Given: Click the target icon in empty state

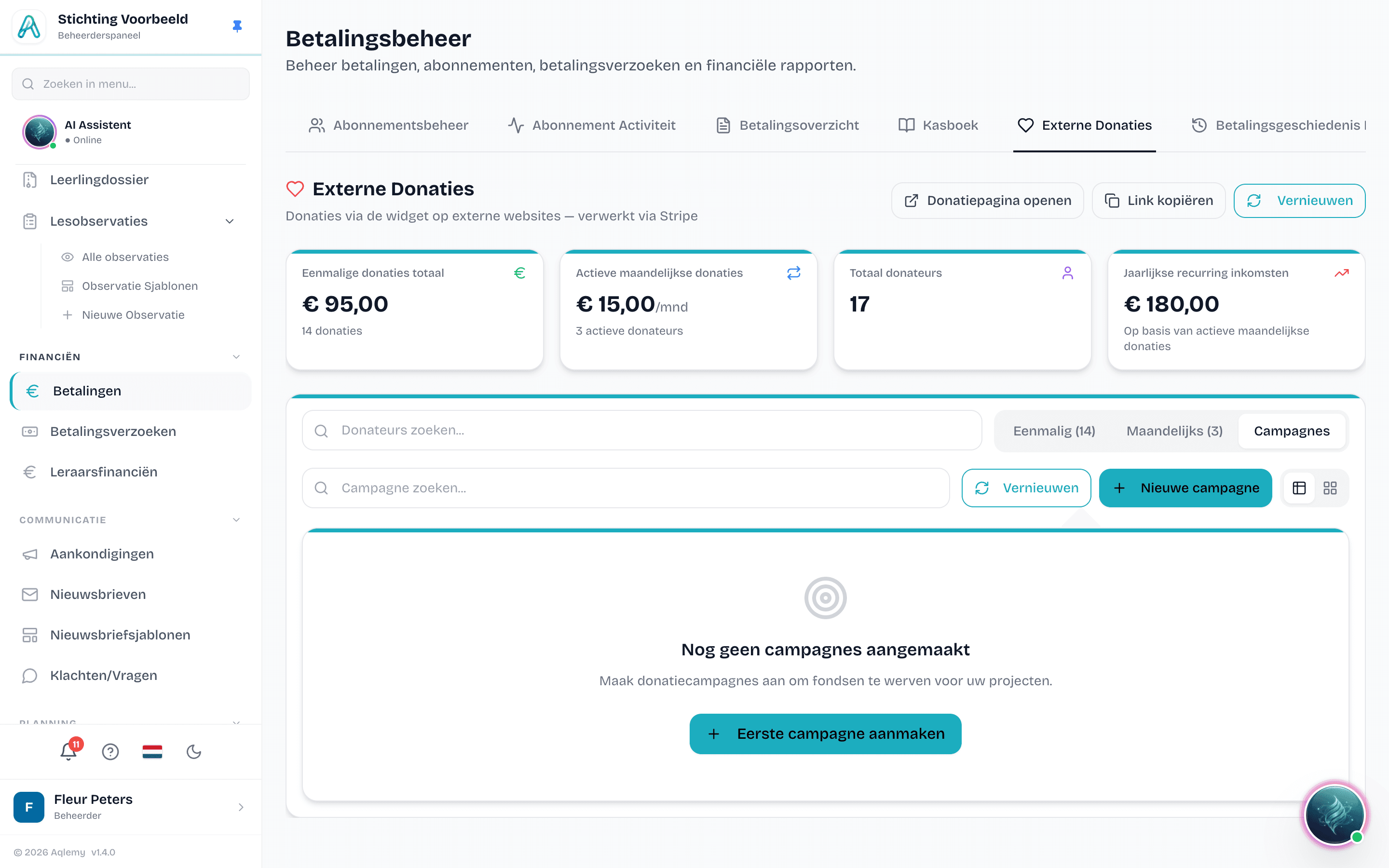Looking at the screenshot, I should (x=825, y=597).
